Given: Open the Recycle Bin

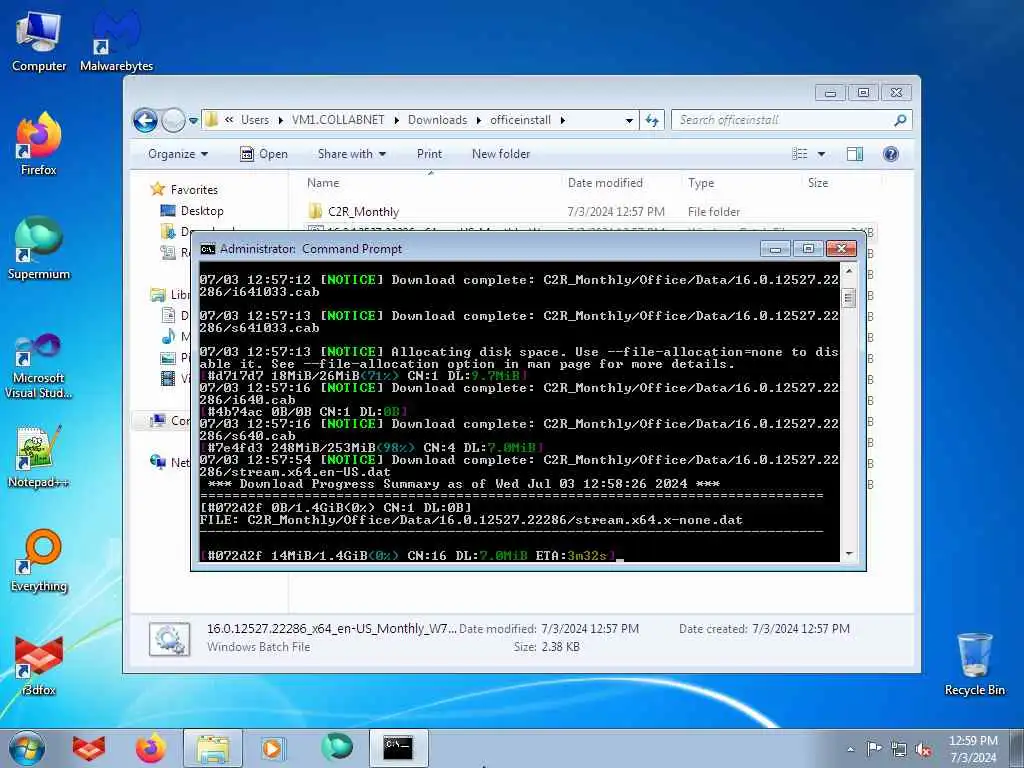Looking at the screenshot, I should [974, 665].
